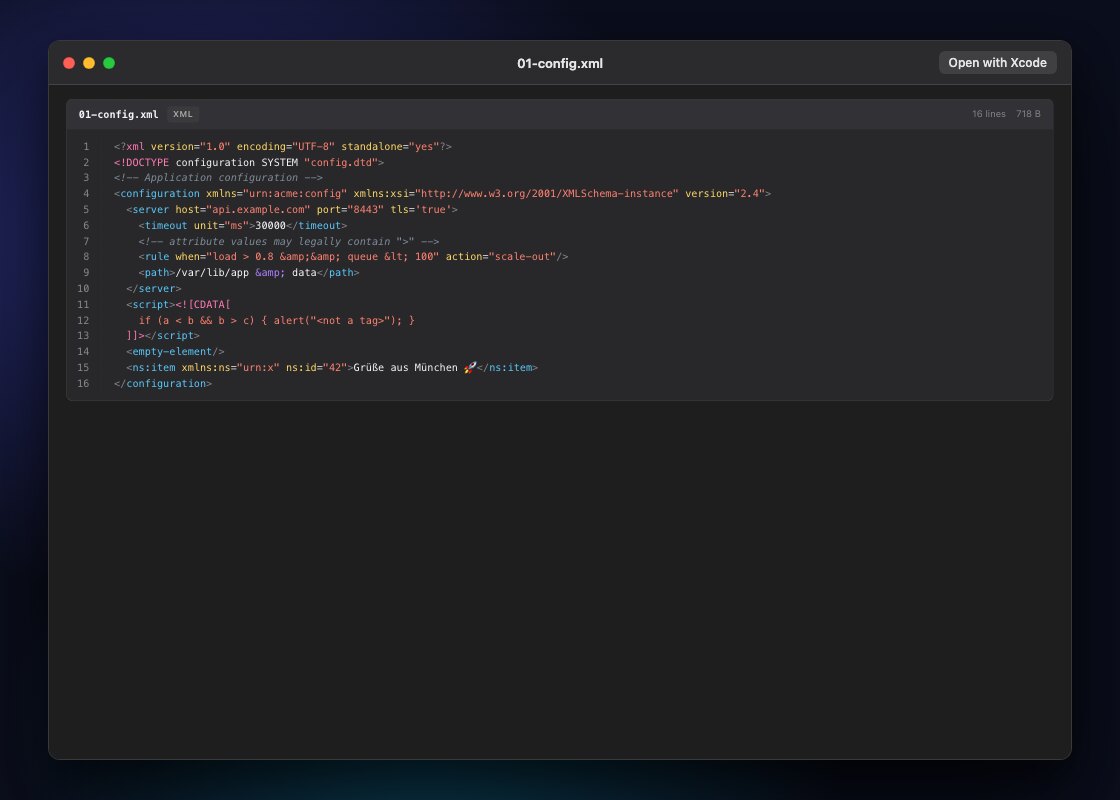Click the "718 B" file size label

click(x=1028, y=114)
